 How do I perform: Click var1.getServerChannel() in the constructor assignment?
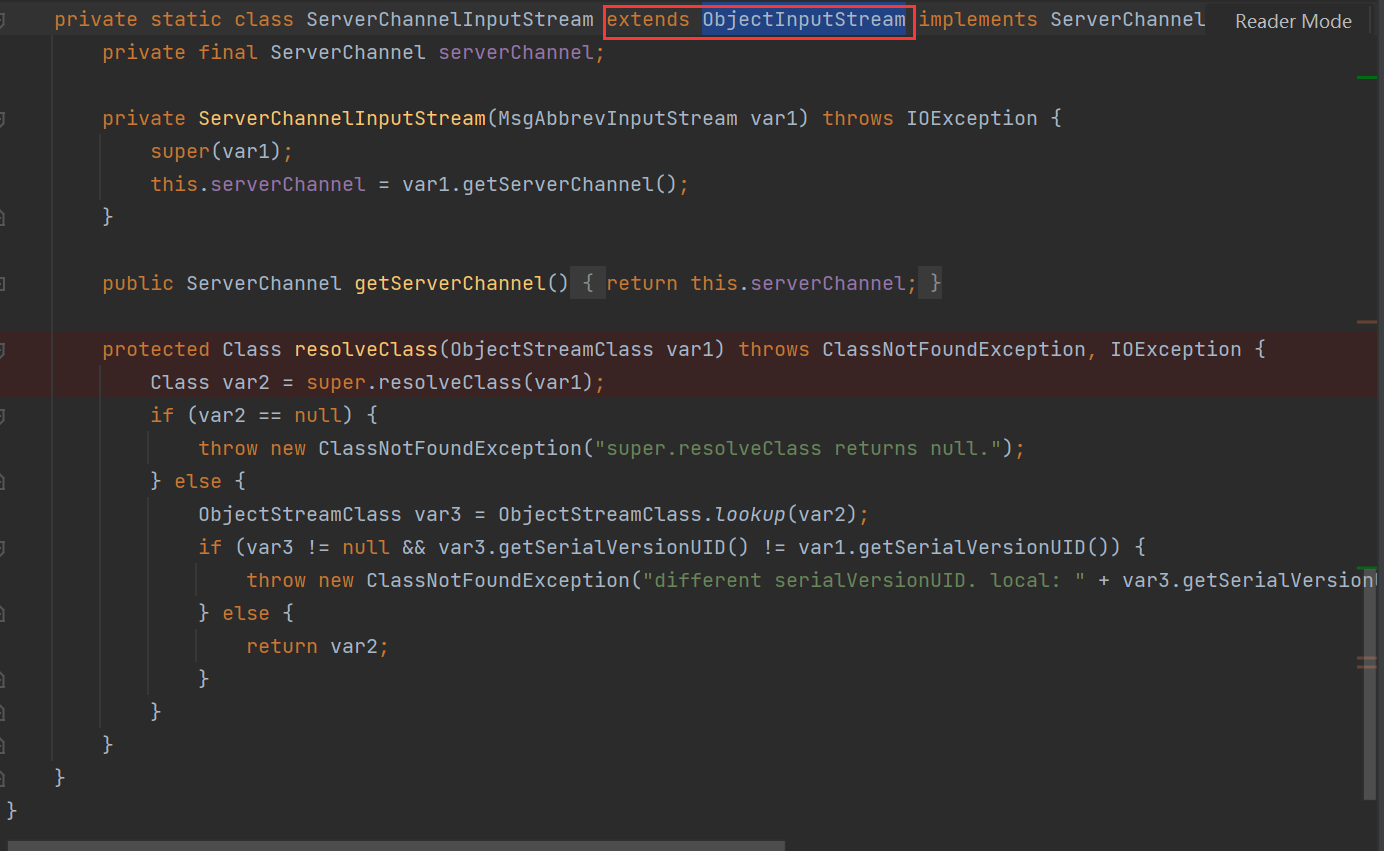point(540,185)
